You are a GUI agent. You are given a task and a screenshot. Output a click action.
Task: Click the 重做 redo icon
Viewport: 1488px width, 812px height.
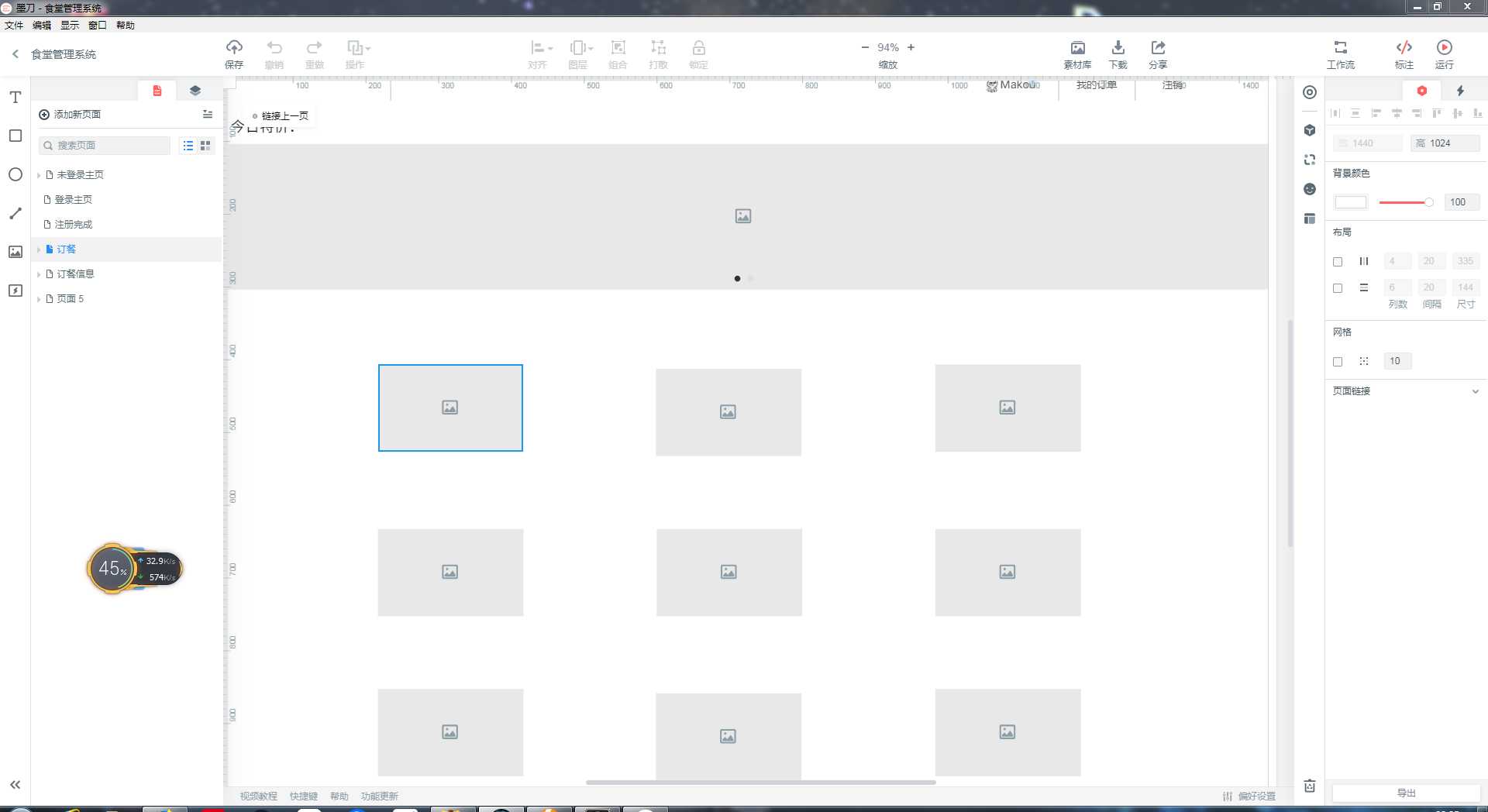[314, 47]
